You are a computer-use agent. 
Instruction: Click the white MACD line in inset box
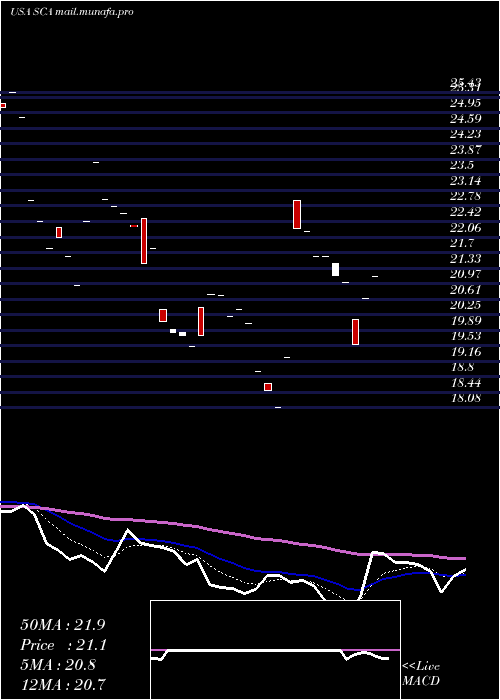pyautogui.click(x=270, y=651)
